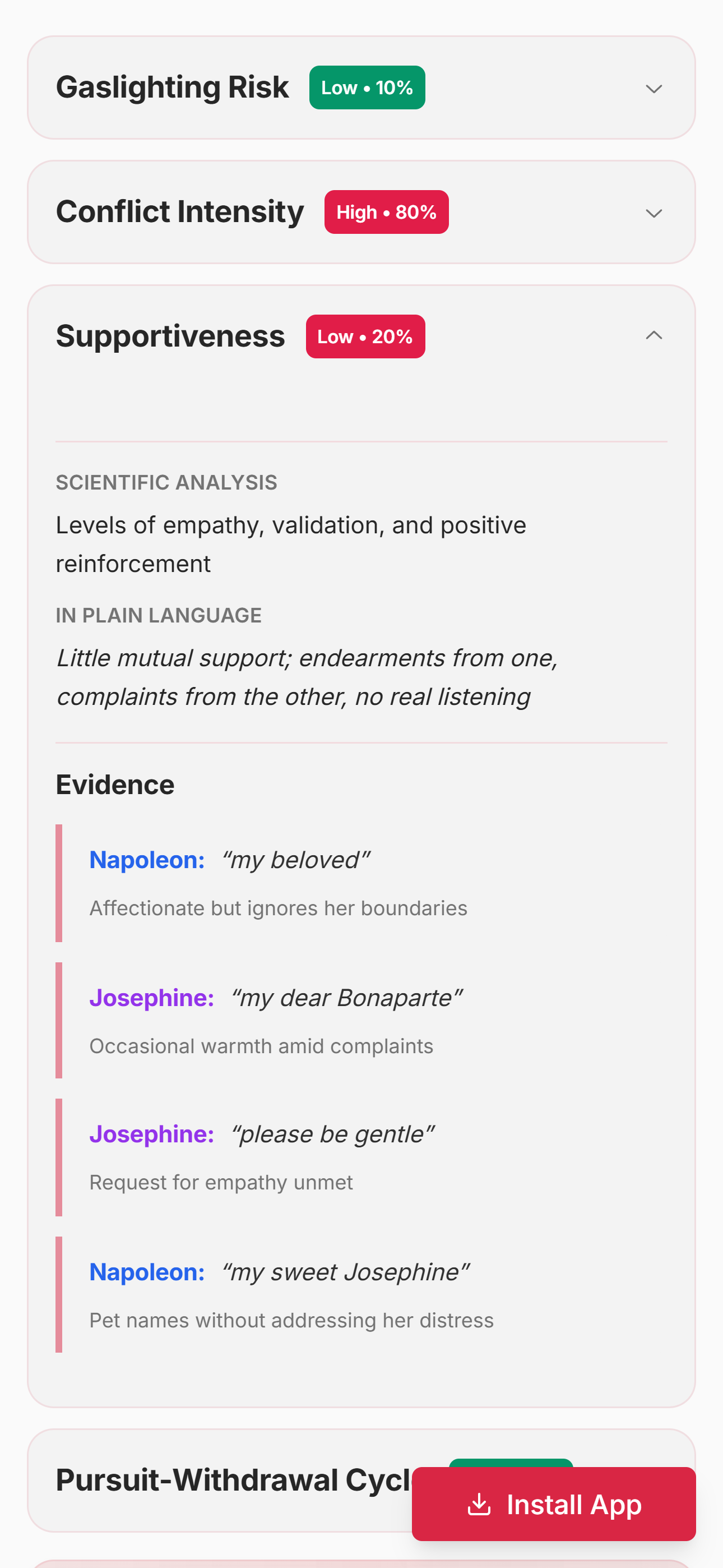Tap the red High 80% badge
723x1568 pixels.
coord(386,212)
